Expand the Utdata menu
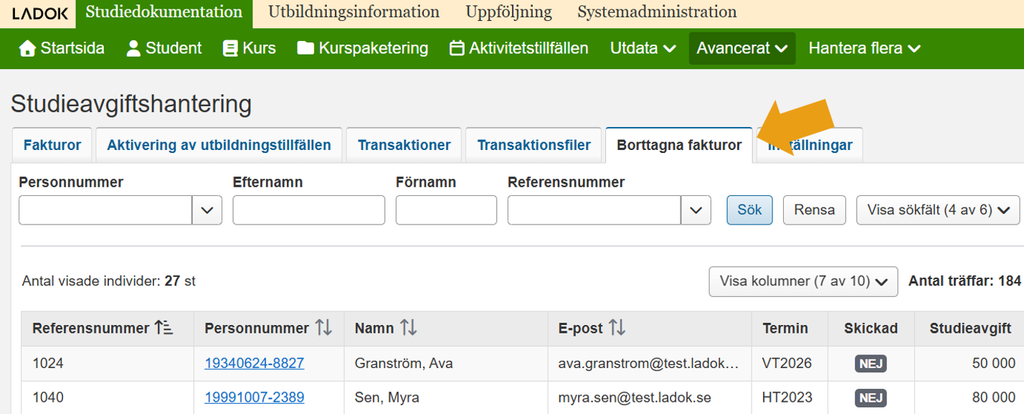Screen dimensions: 1024x414 coord(643,48)
